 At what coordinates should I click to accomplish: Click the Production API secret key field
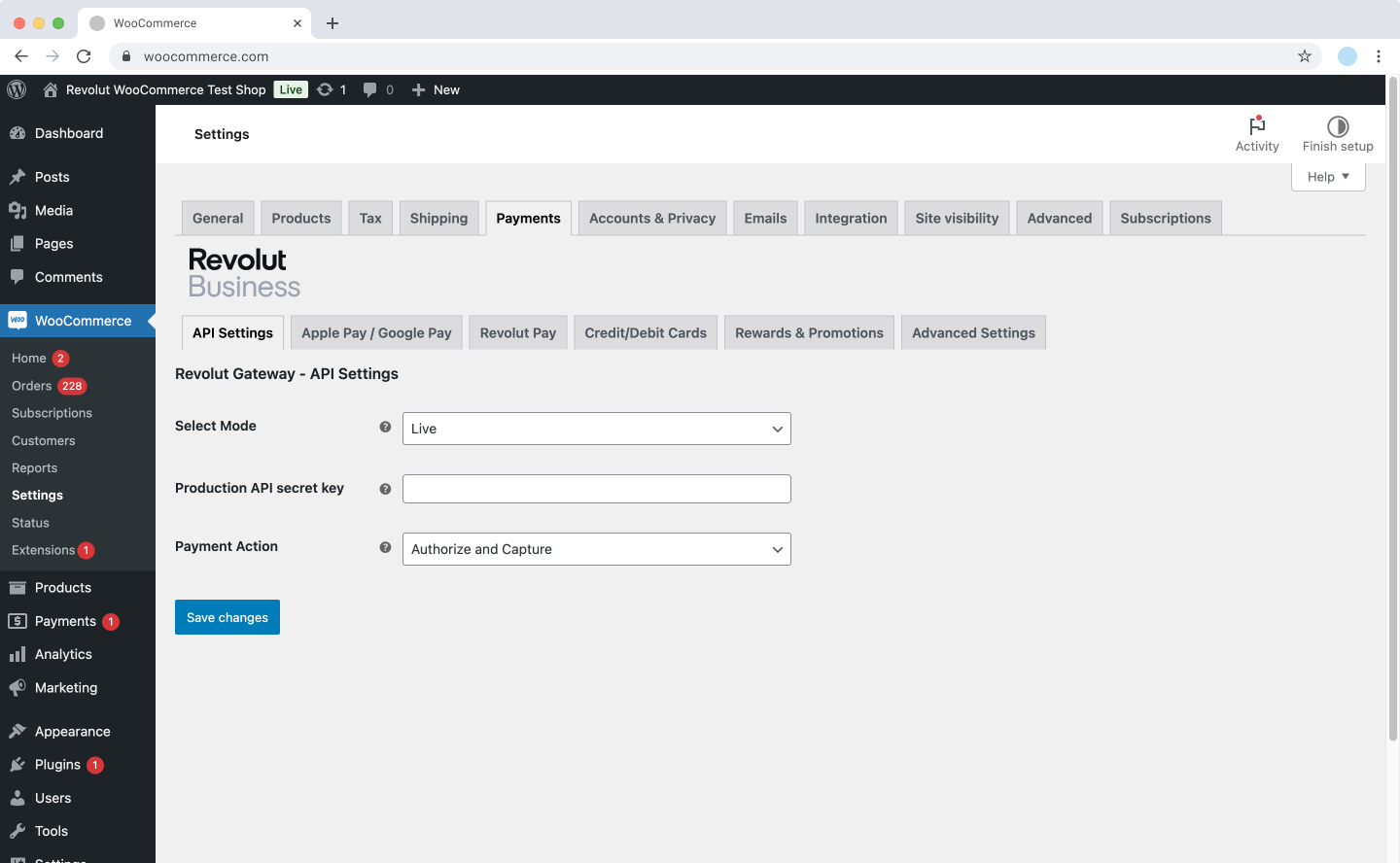pos(597,489)
